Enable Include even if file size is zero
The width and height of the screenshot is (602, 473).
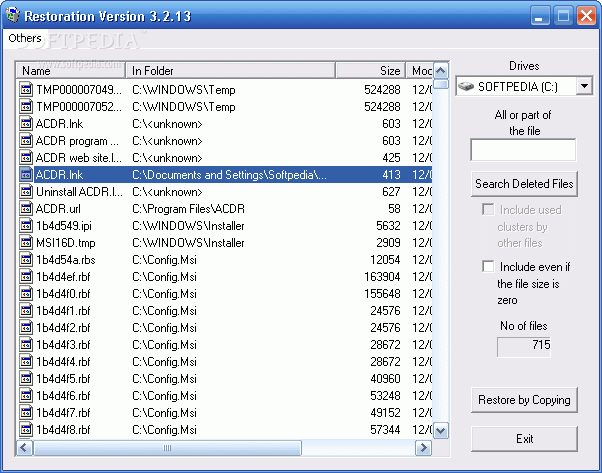tap(488, 267)
